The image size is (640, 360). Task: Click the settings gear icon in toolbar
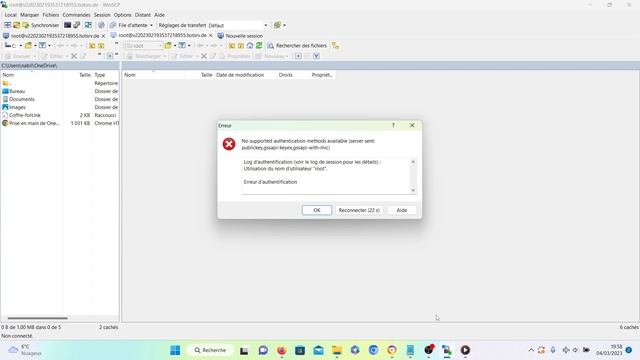pyautogui.click(x=101, y=25)
